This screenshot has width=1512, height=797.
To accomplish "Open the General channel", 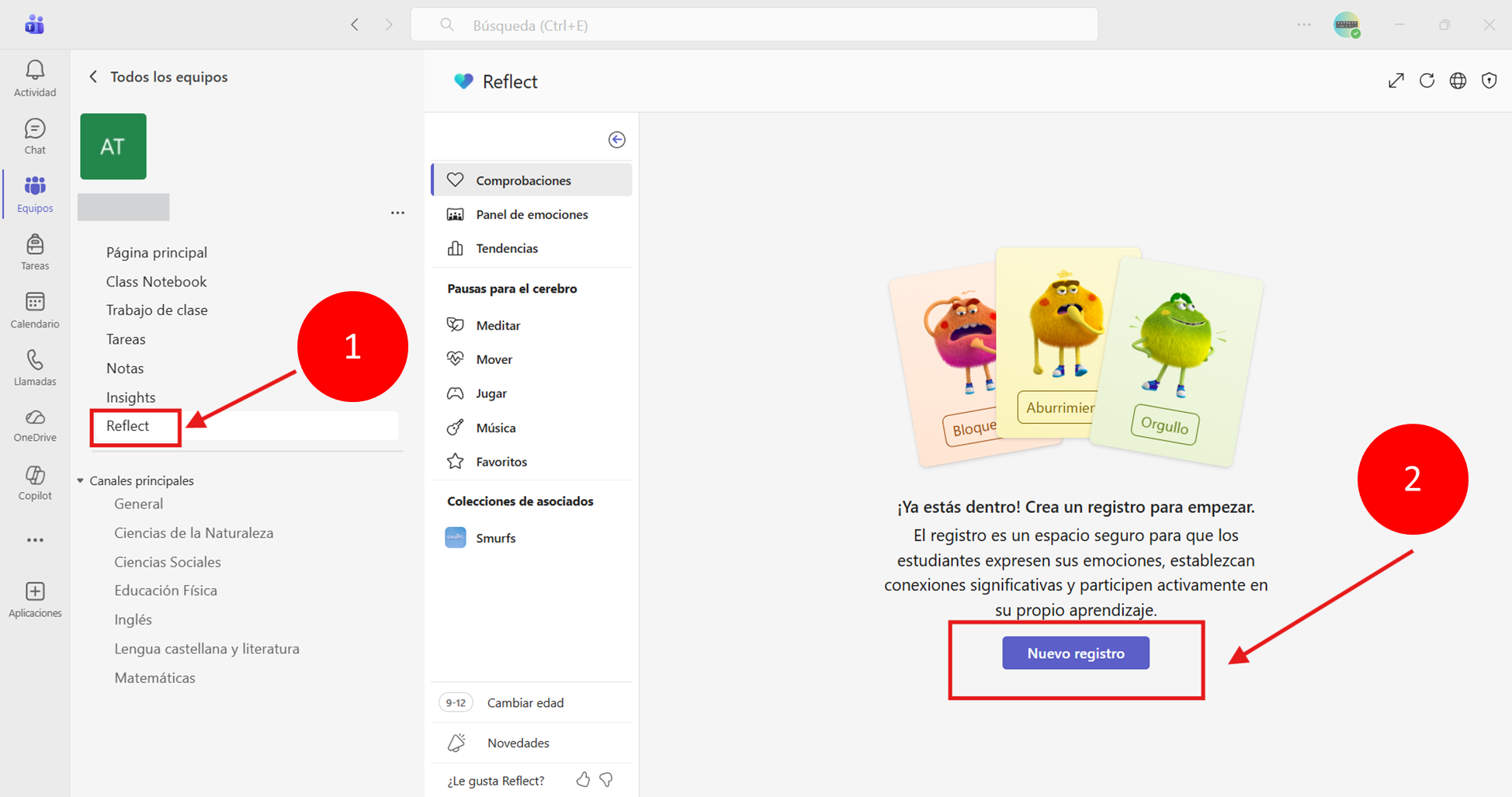I will (x=139, y=504).
